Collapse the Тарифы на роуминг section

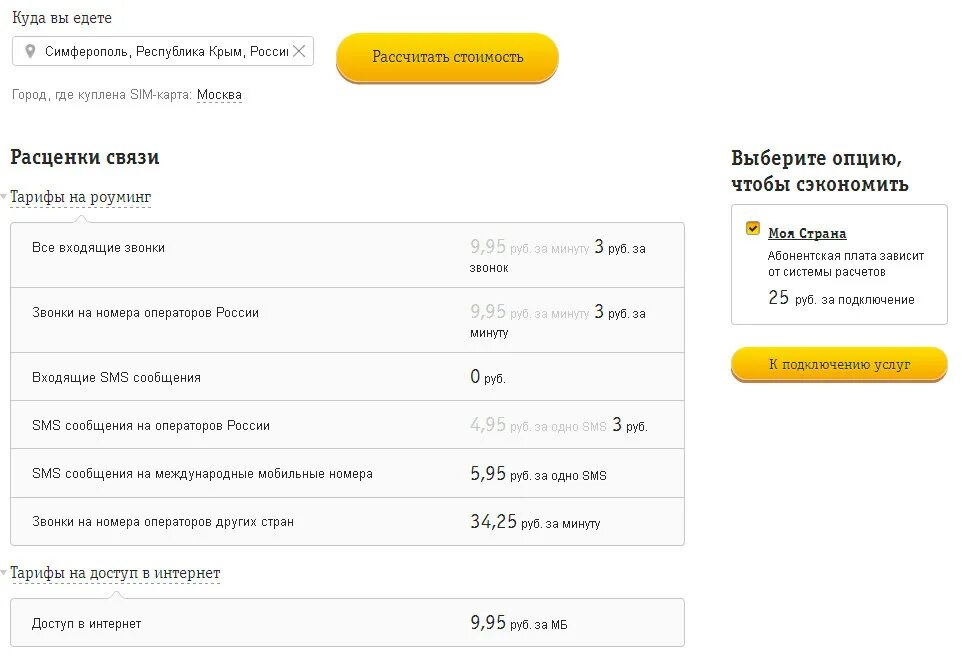pos(80,197)
